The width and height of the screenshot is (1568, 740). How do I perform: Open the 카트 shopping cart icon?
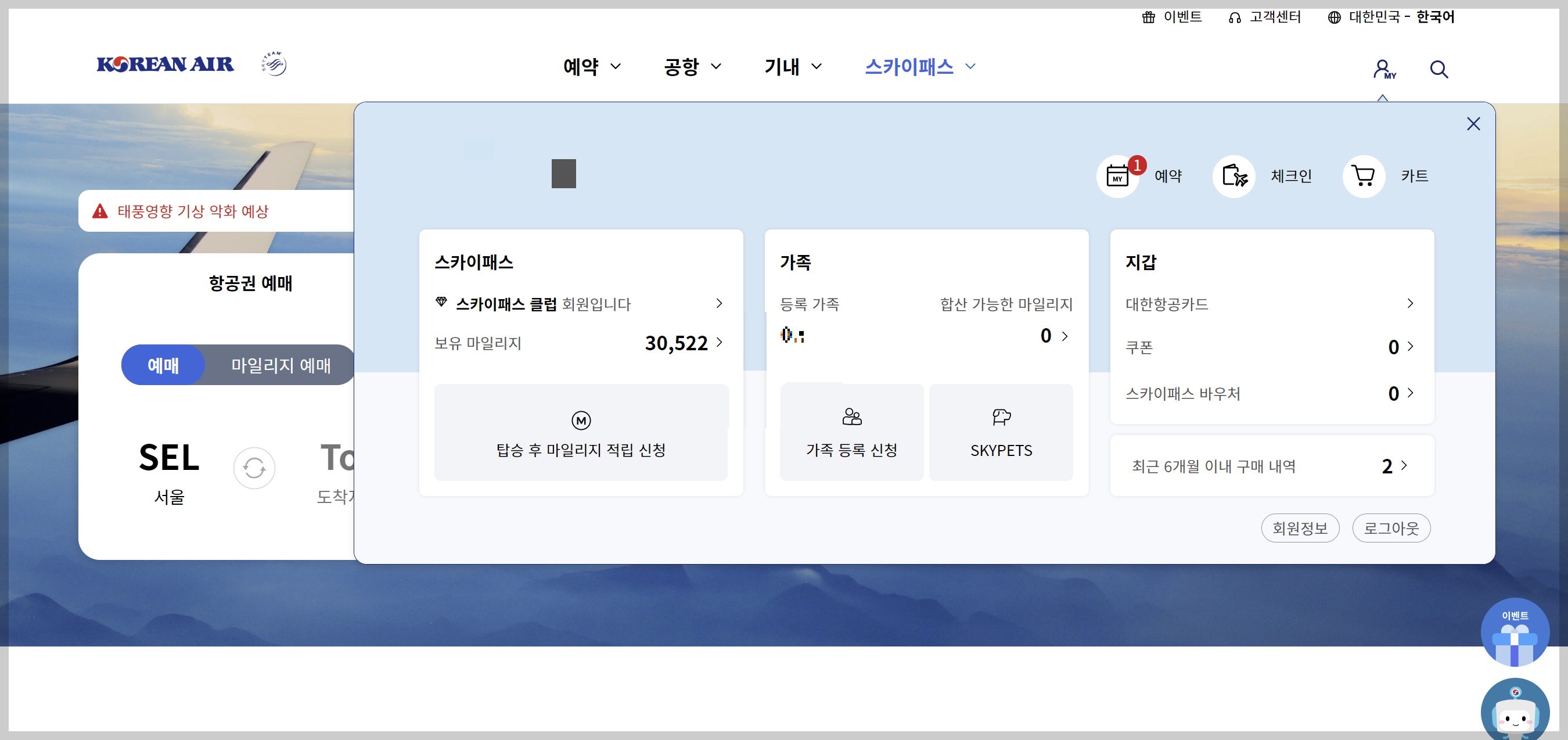tap(1364, 177)
